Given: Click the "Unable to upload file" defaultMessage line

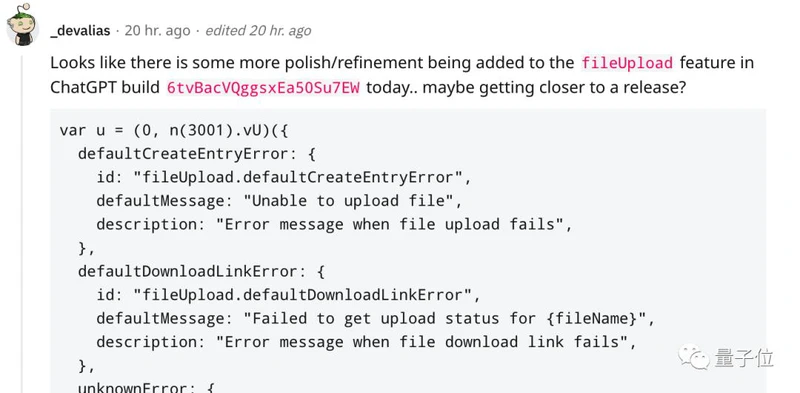Looking at the screenshot, I should pyautogui.click(x=279, y=201).
